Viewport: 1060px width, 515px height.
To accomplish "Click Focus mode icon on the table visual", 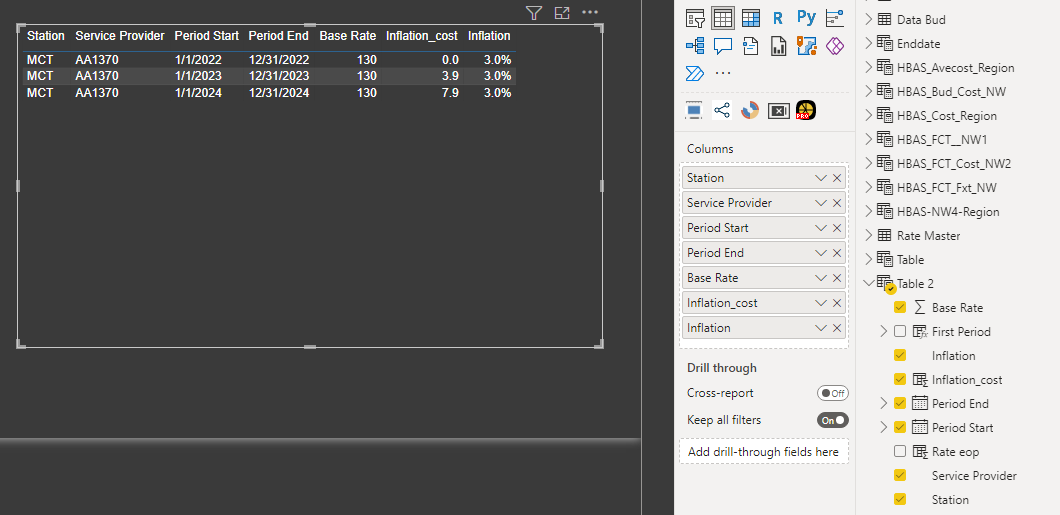I will (x=562, y=13).
